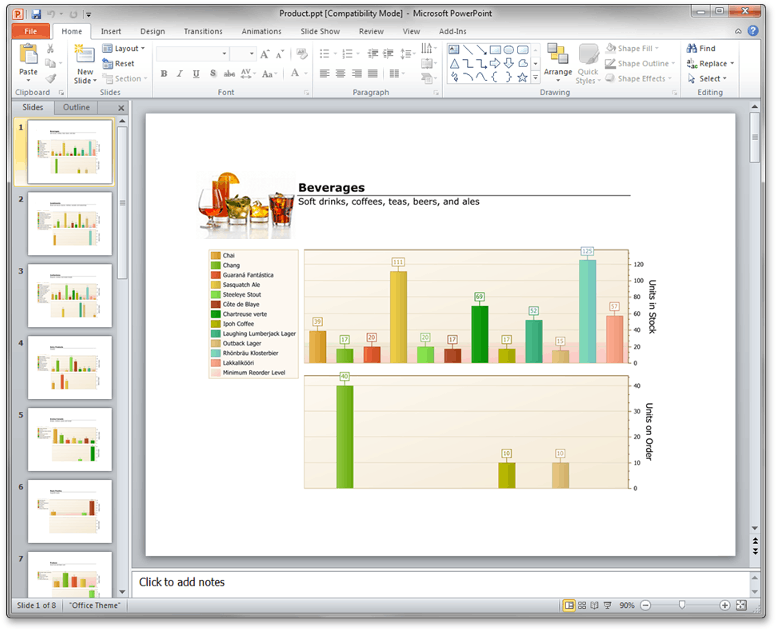Screen dimensions: 776x630
Task: Click the Reset button
Action: [118, 63]
